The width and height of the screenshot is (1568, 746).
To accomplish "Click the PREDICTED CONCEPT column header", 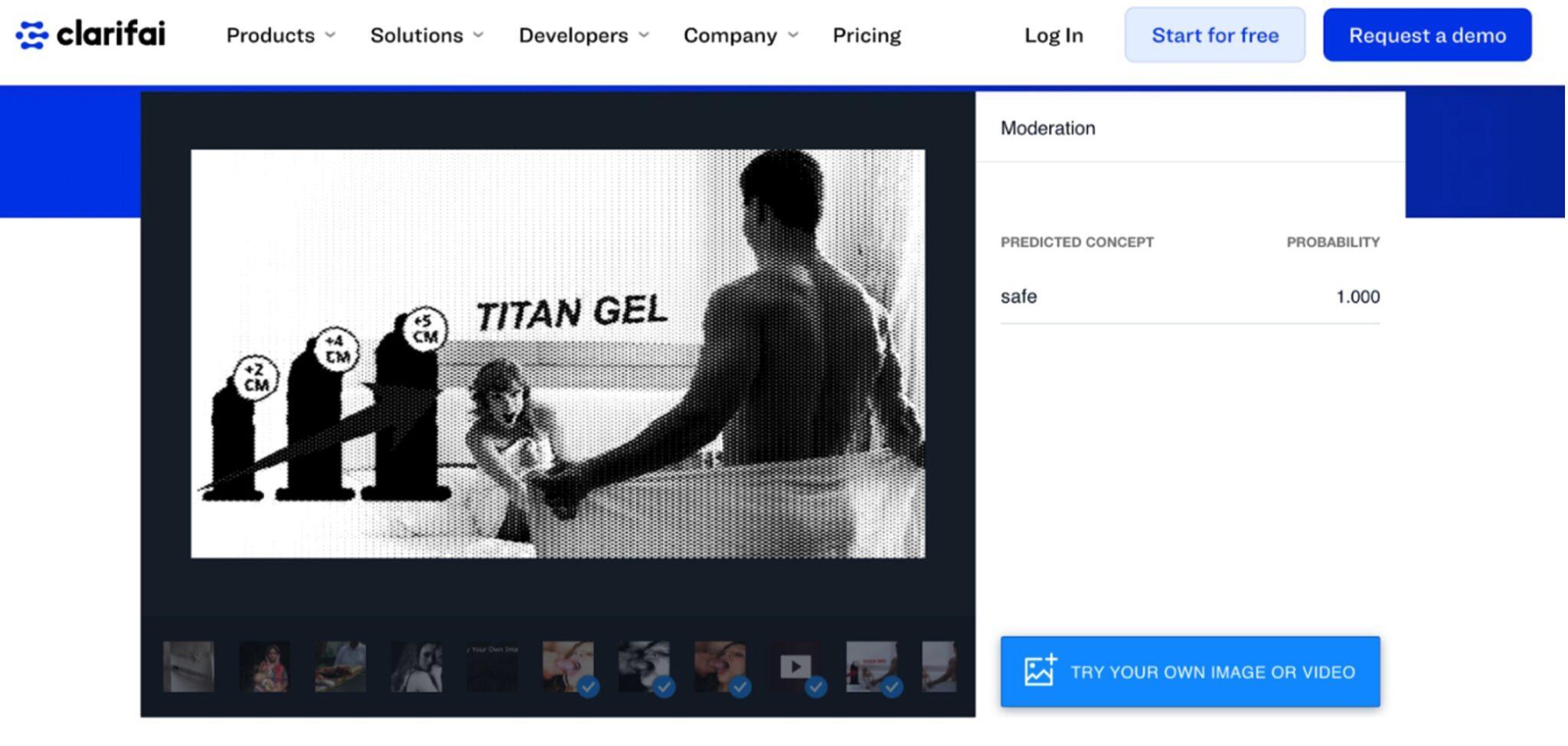I will coord(1076,242).
